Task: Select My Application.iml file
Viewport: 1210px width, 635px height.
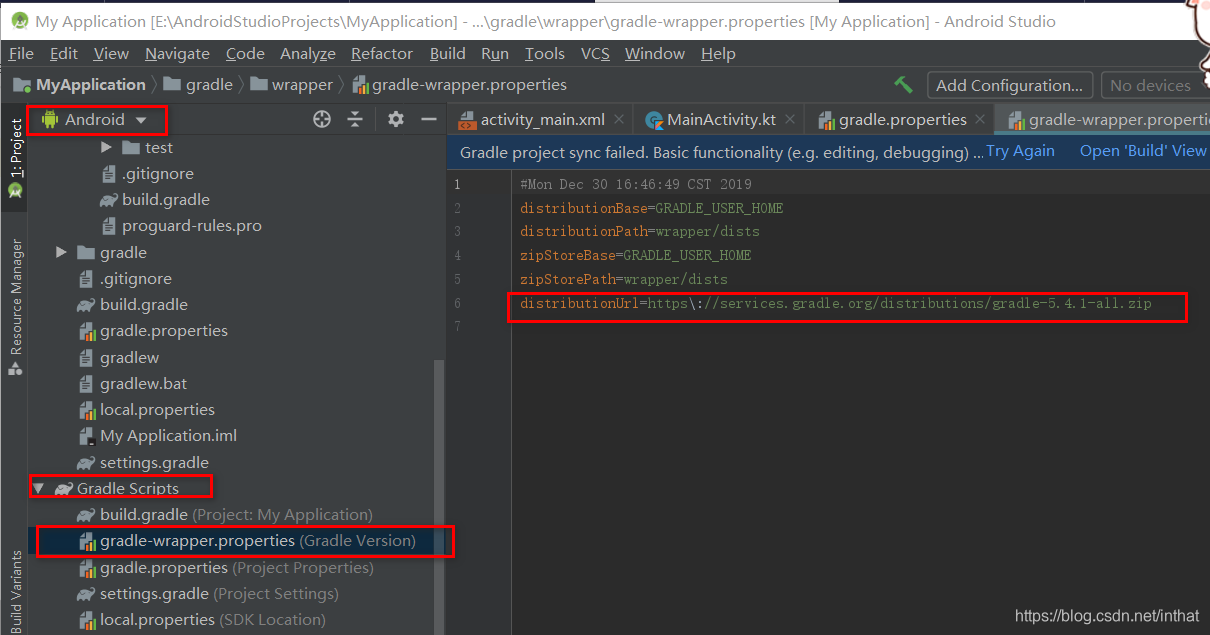Action: tap(157, 436)
